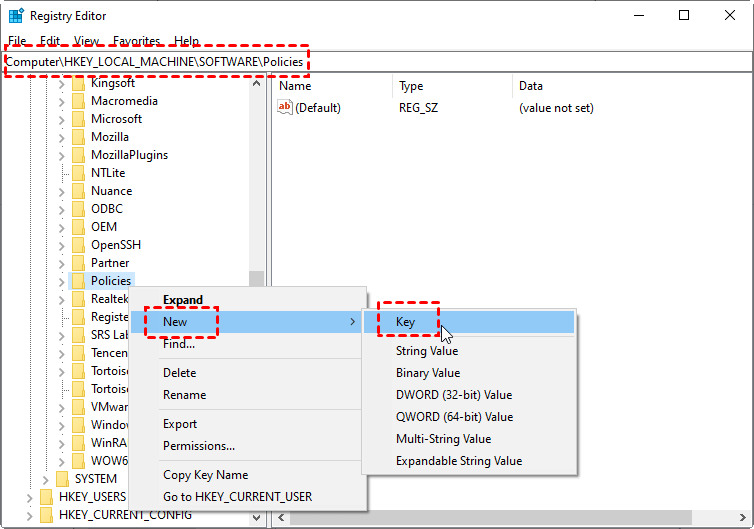Choose Copy Key Name in context menu

click(205, 475)
